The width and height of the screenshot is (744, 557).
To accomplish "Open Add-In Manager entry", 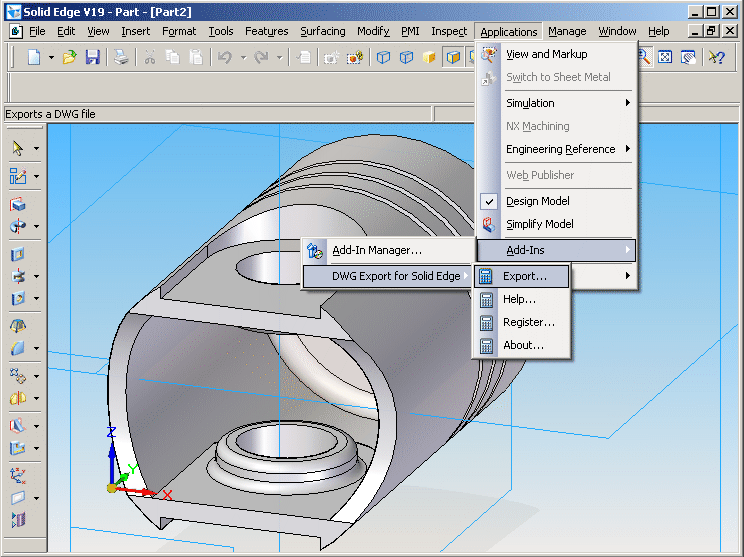I will [376, 250].
